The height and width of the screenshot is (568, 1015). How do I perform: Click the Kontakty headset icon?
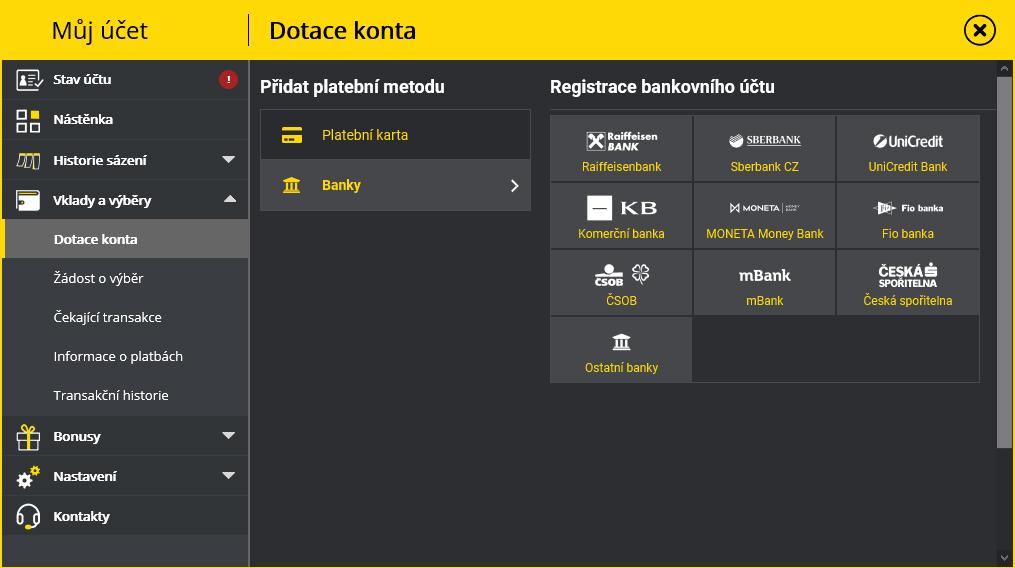[28, 517]
